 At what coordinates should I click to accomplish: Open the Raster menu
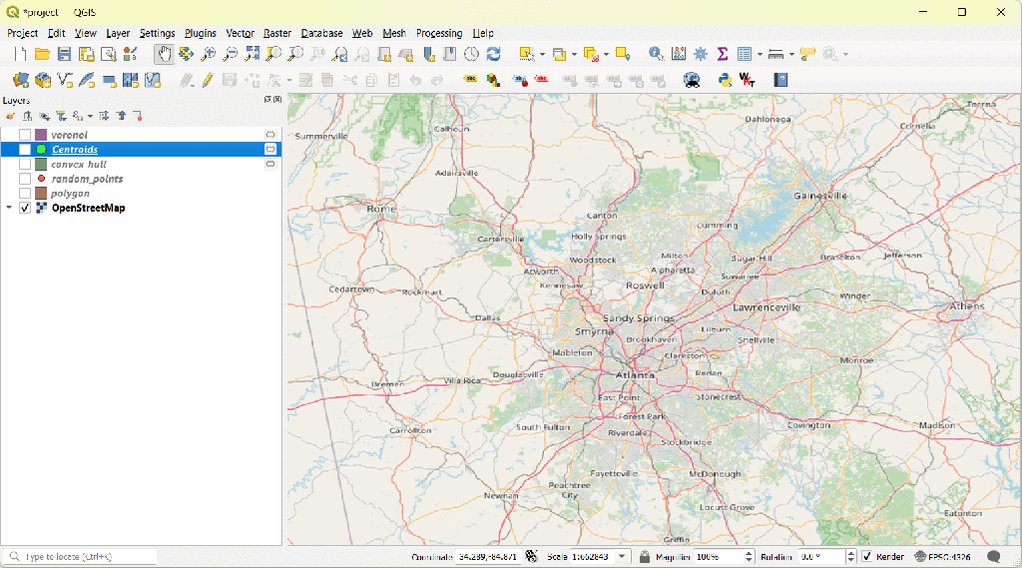[277, 33]
